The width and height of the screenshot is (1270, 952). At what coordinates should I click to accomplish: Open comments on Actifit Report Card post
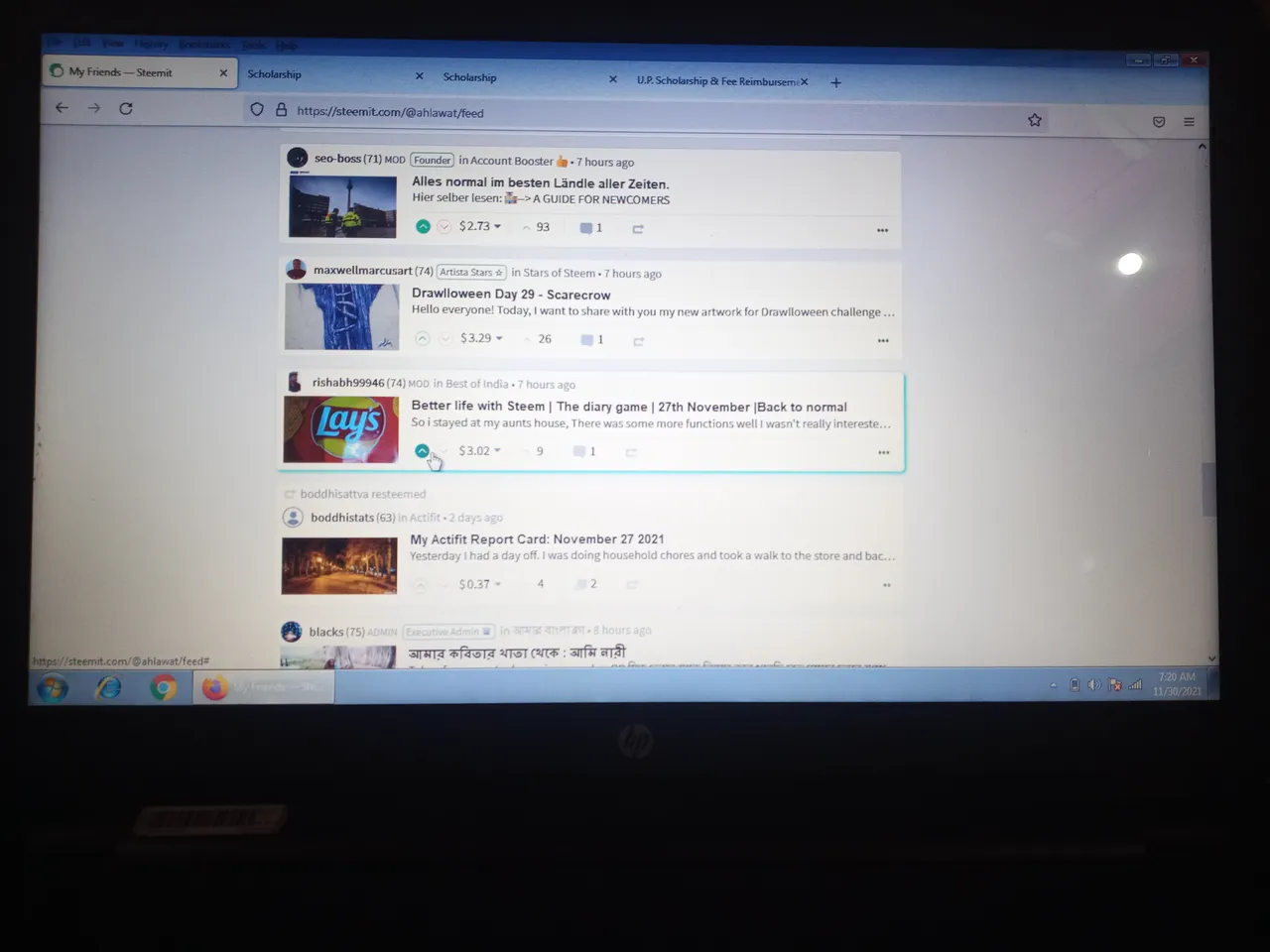pos(585,584)
